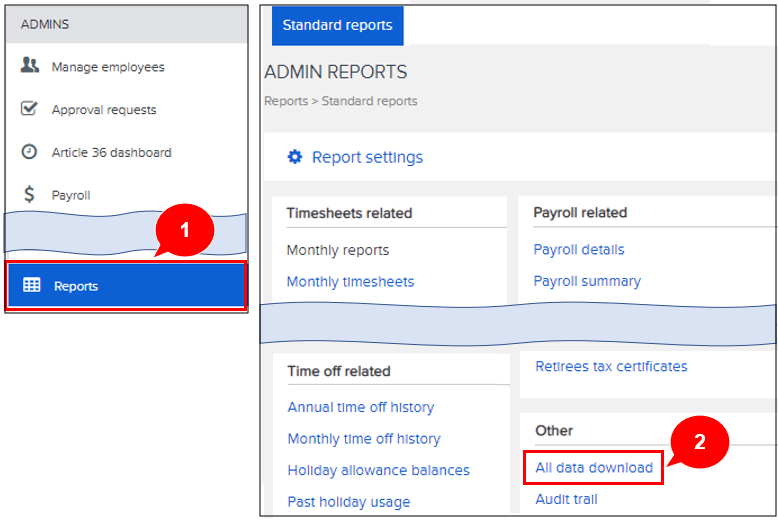Click the Article 36 dashboard clock icon

[x=29, y=153]
